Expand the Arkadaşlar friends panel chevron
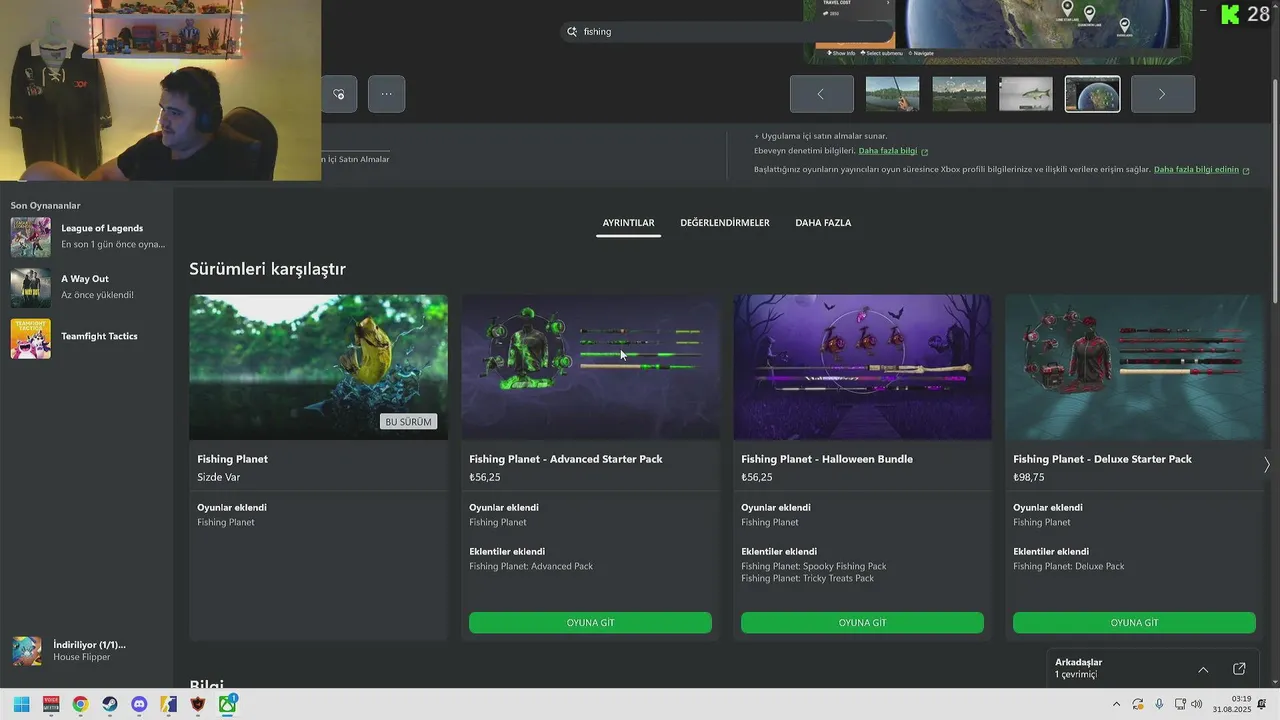Screen dimensions: 1280x720 click(1203, 669)
